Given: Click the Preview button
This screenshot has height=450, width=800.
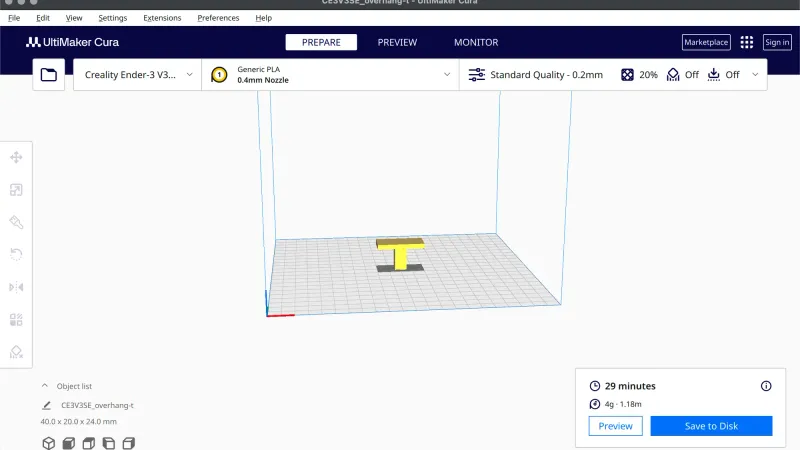Looking at the screenshot, I should tap(615, 426).
